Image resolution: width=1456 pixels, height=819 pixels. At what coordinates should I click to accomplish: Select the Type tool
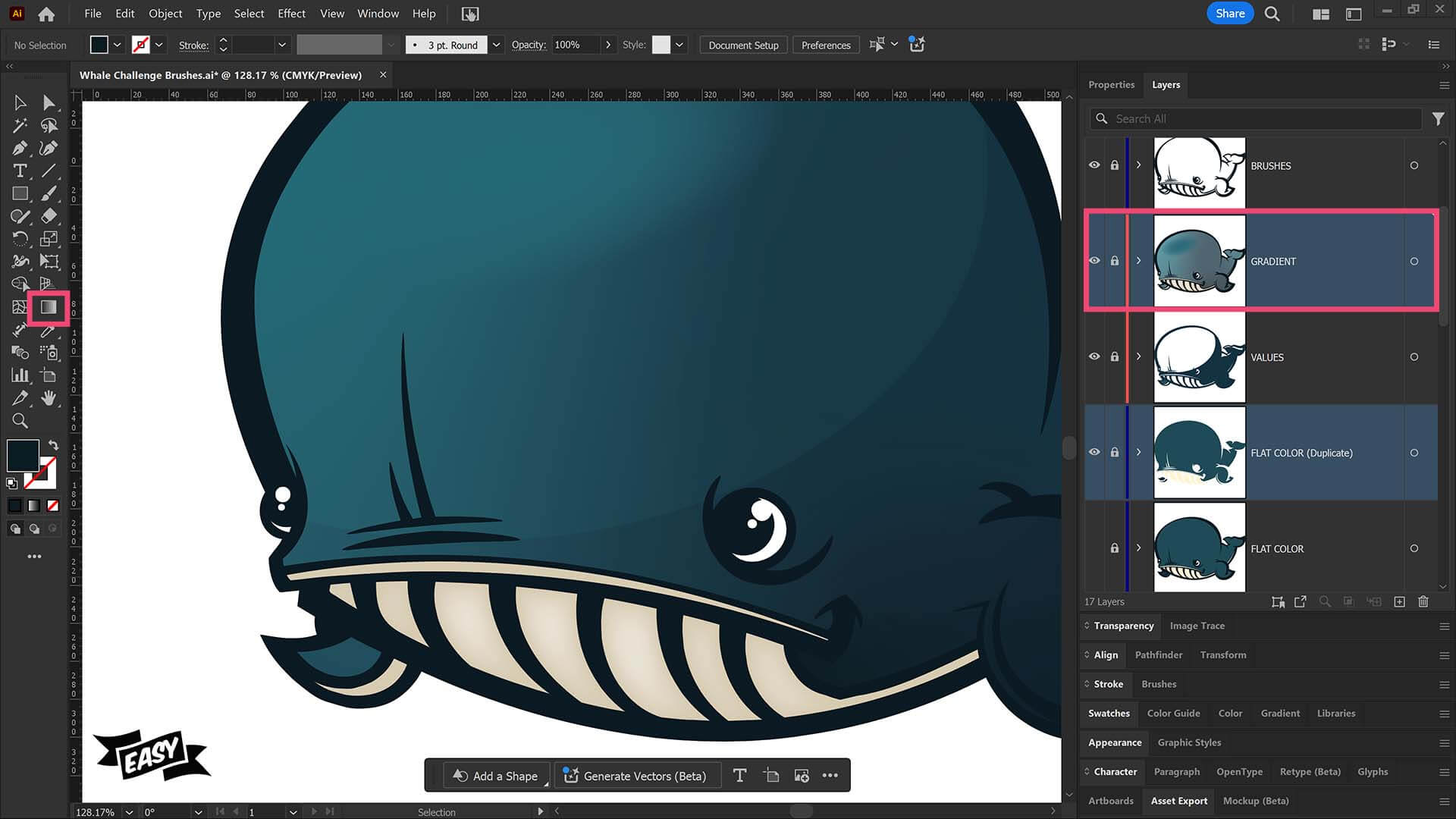coord(20,171)
